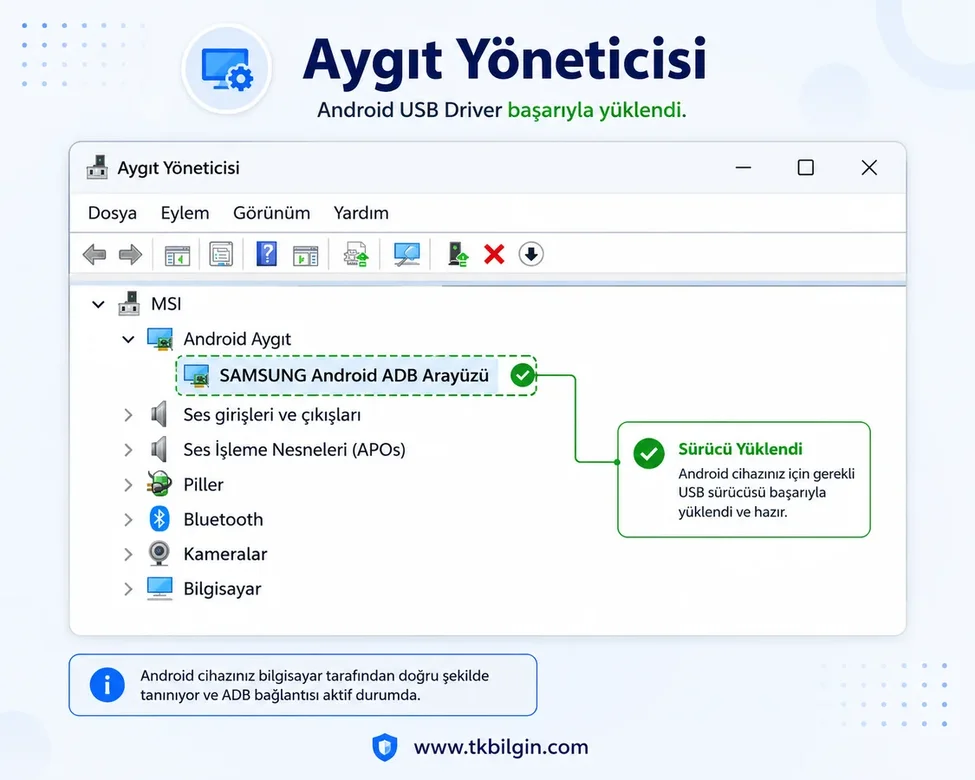Expand the Piller category
Screen dimensions: 975x780
pyautogui.click(x=128, y=485)
